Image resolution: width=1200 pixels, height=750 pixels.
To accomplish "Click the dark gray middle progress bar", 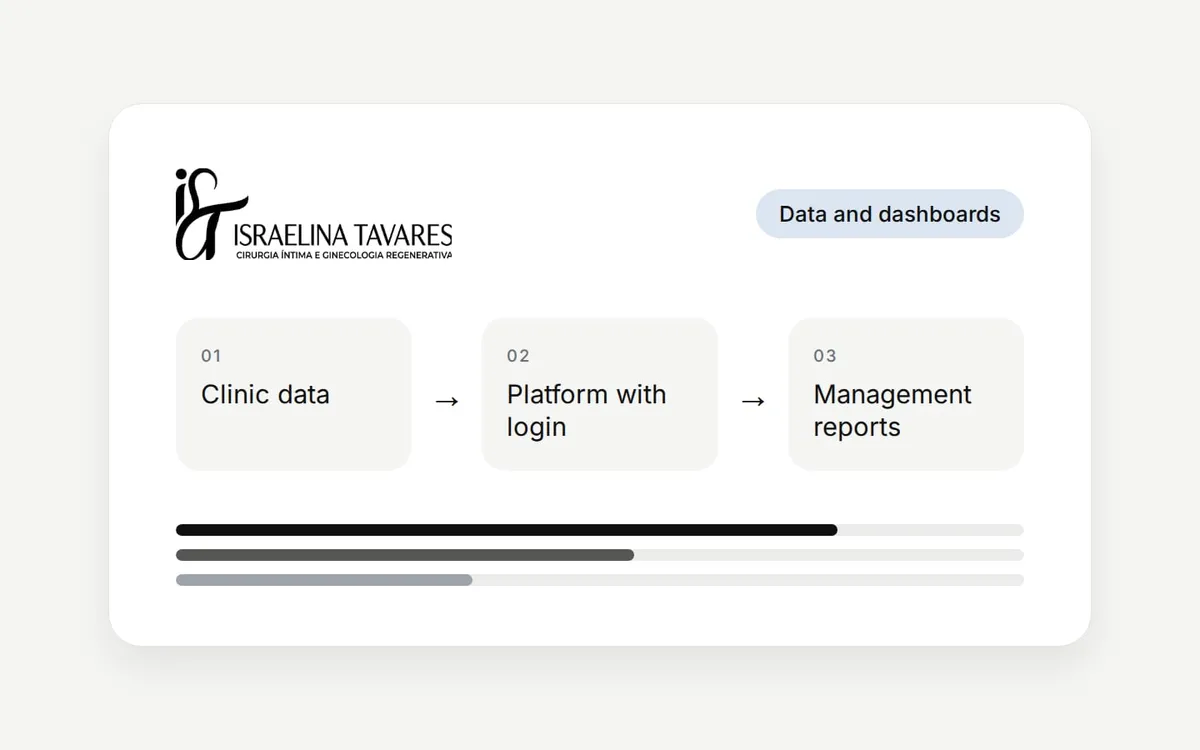I will pos(405,555).
